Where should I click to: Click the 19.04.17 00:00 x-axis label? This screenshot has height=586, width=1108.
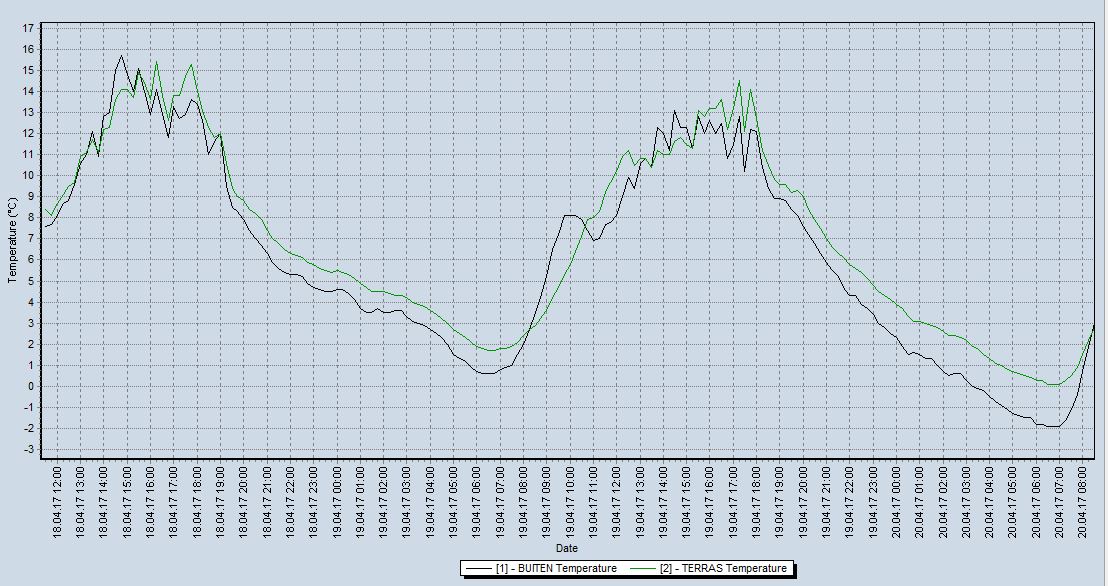pos(336,500)
